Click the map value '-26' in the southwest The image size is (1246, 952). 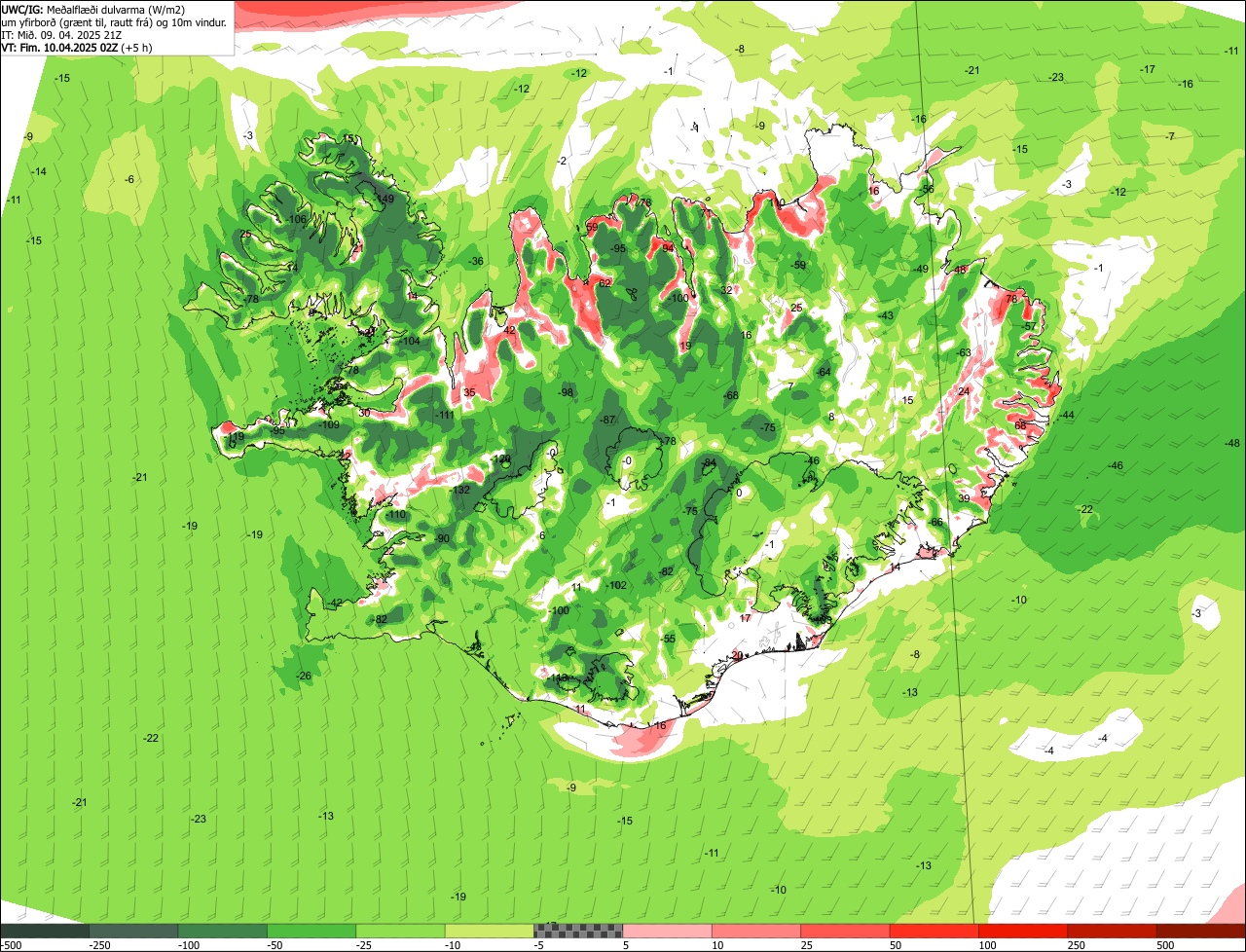tap(303, 677)
